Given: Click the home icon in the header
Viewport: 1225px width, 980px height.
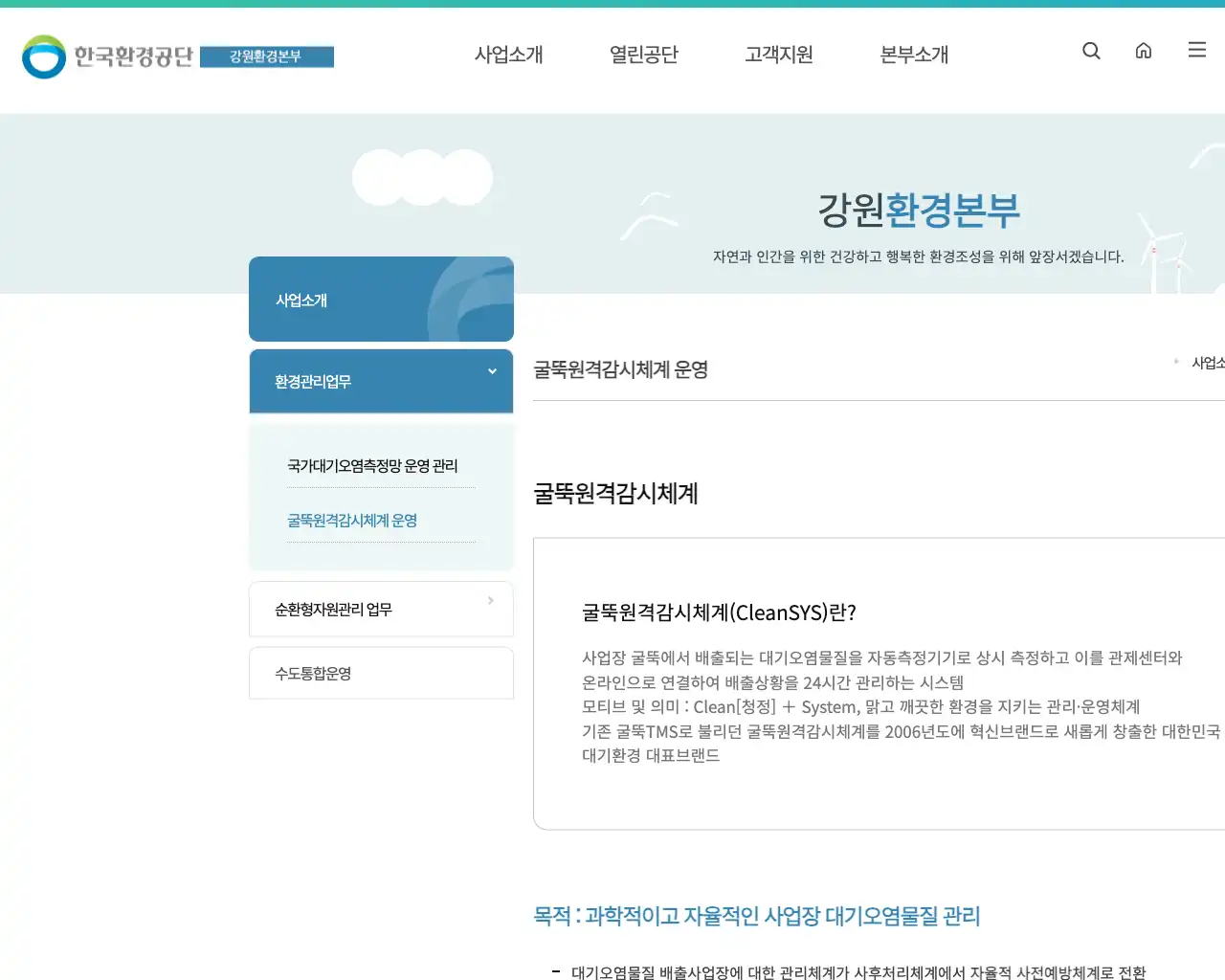Looking at the screenshot, I should [x=1144, y=51].
